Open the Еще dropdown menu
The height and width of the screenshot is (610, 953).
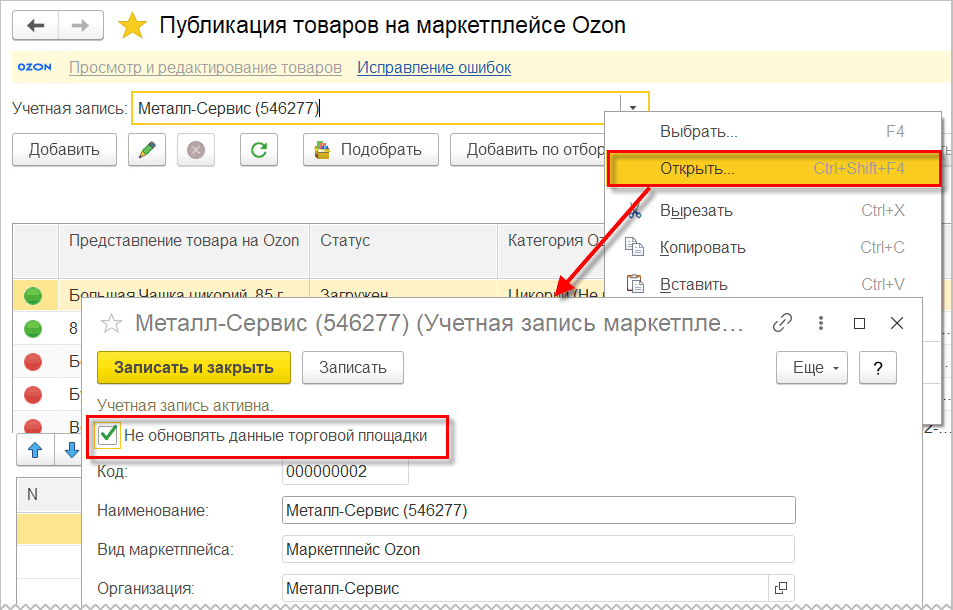[811, 368]
